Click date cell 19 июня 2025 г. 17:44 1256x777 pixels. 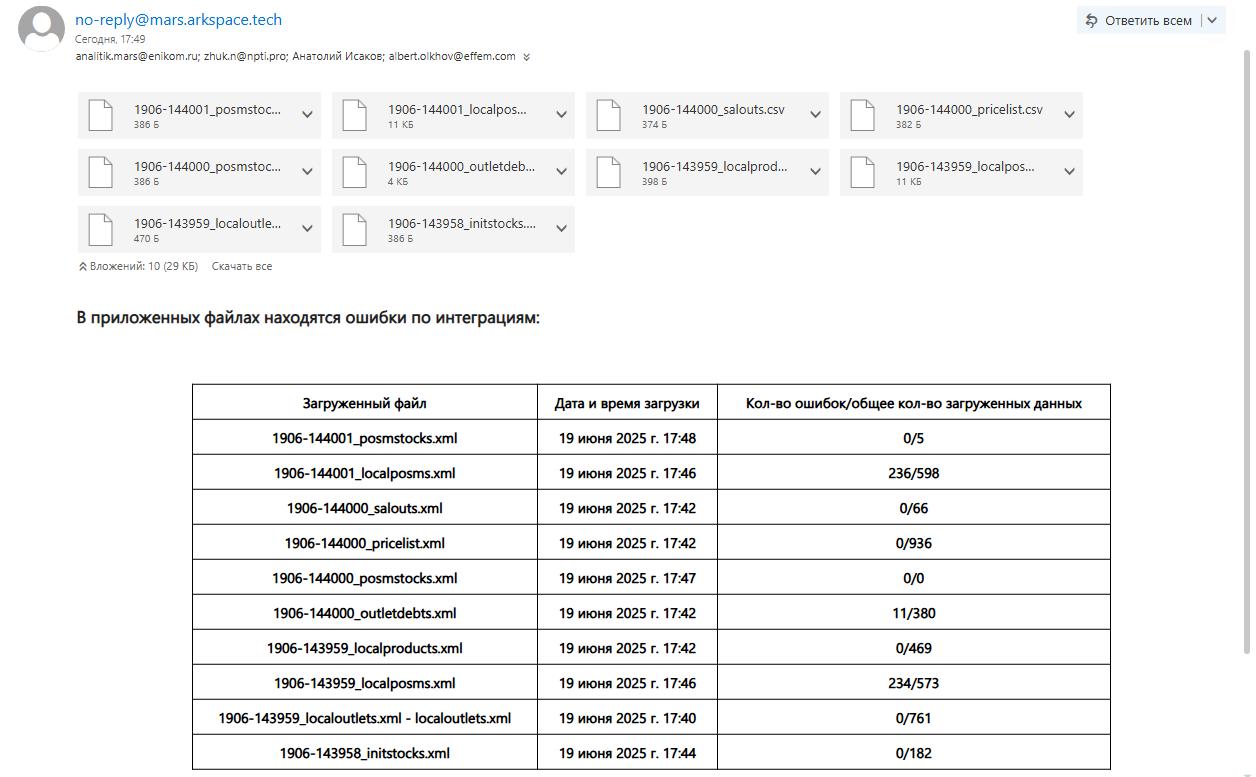click(627, 753)
